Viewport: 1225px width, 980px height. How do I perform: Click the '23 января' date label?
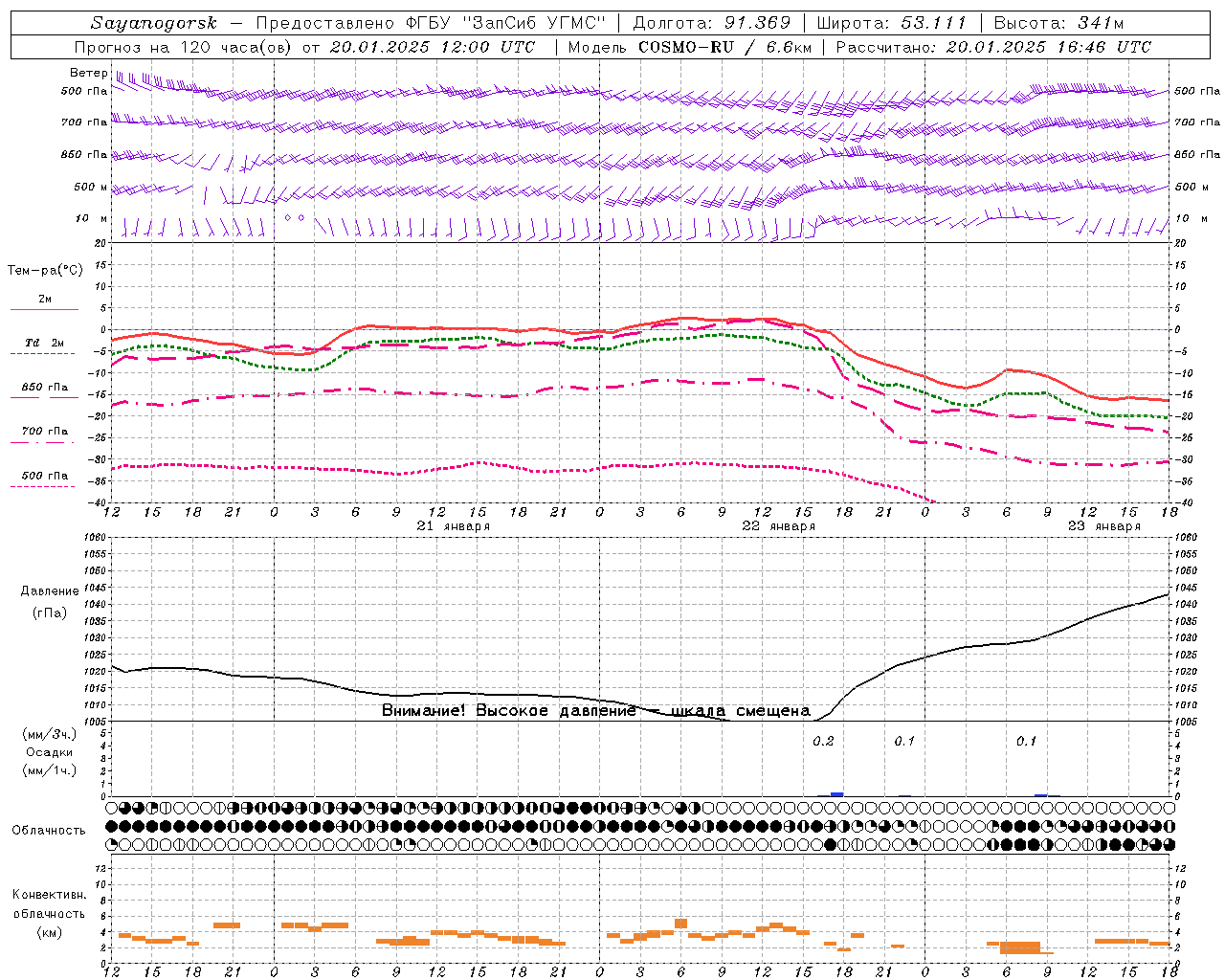(x=1104, y=526)
